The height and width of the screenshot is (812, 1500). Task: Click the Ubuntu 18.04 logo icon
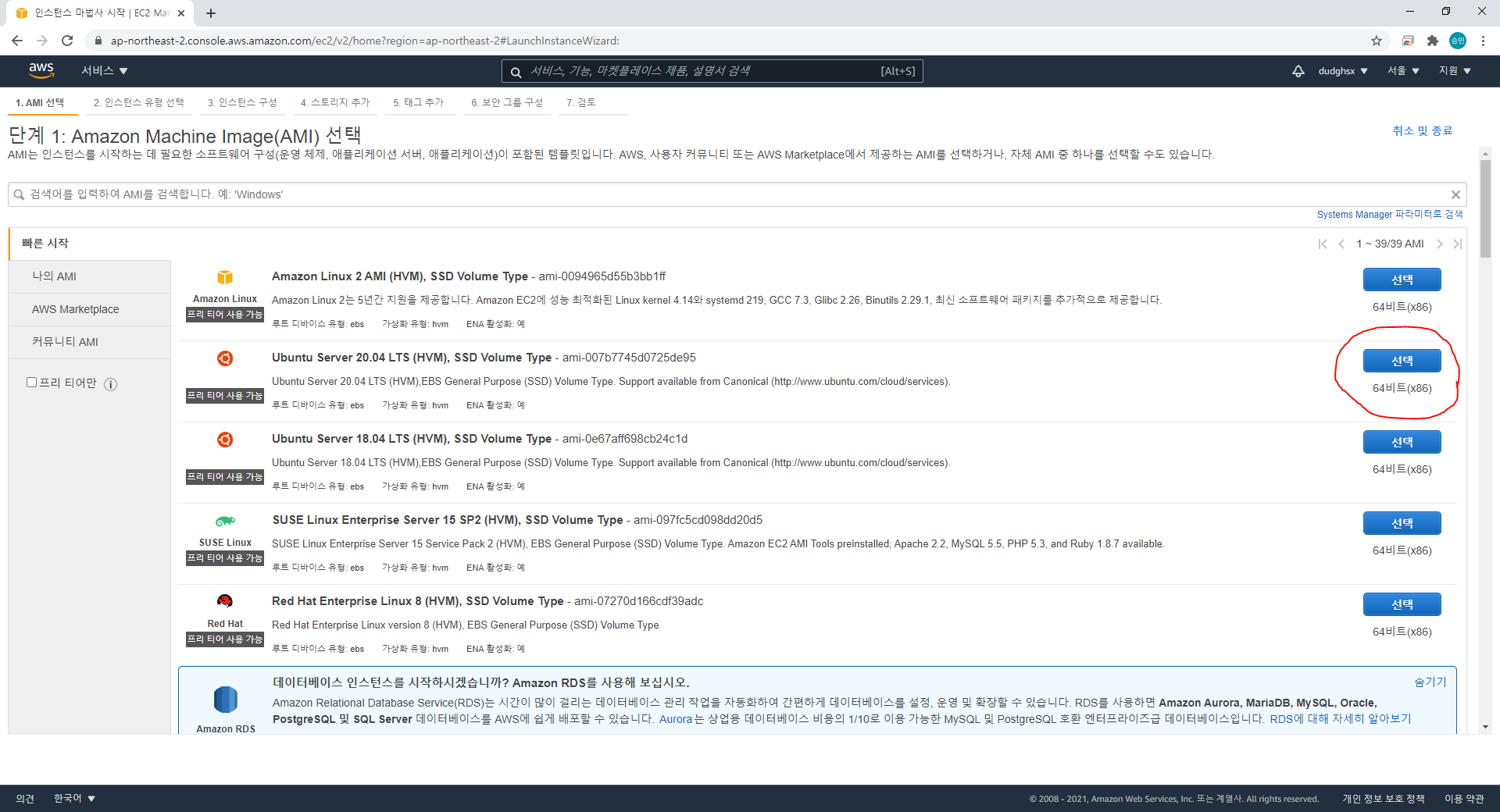[225, 440]
